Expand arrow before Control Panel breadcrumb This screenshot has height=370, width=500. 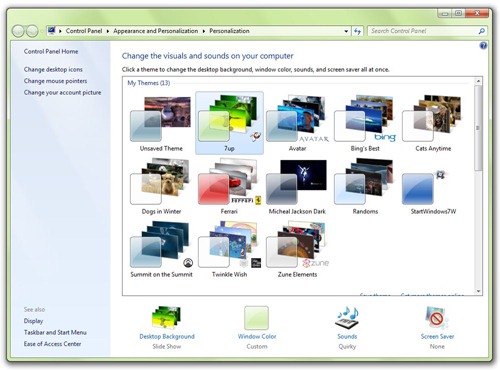[x=60, y=31]
